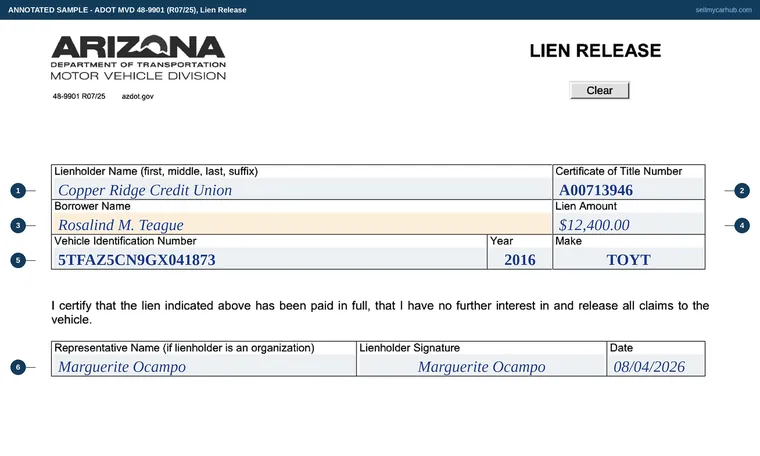
Task: Select the Lien Amount field showing $12,400.00
Action: click(x=629, y=224)
